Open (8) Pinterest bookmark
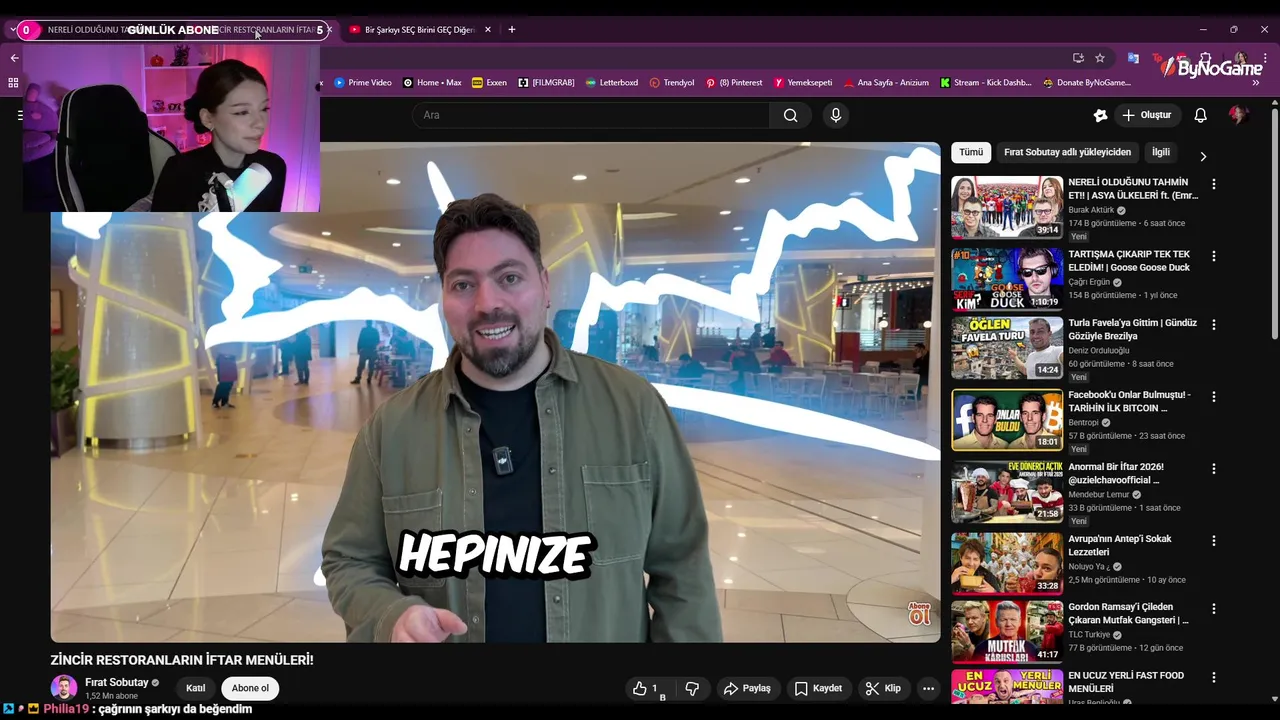This screenshot has height=720, width=1280. click(x=733, y=83)
